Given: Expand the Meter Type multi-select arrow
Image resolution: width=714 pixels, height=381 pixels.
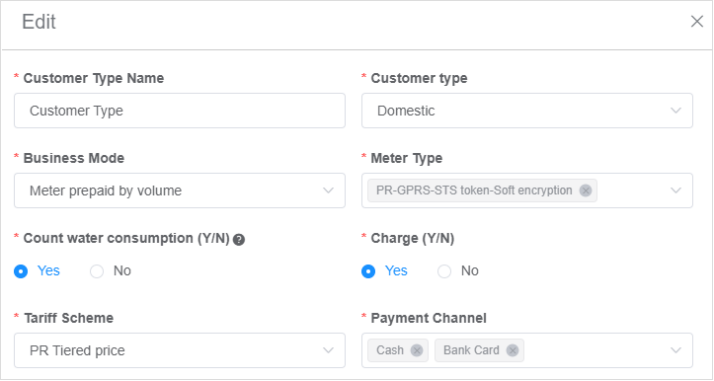Looking at the screenshot, I should (676, 190).
